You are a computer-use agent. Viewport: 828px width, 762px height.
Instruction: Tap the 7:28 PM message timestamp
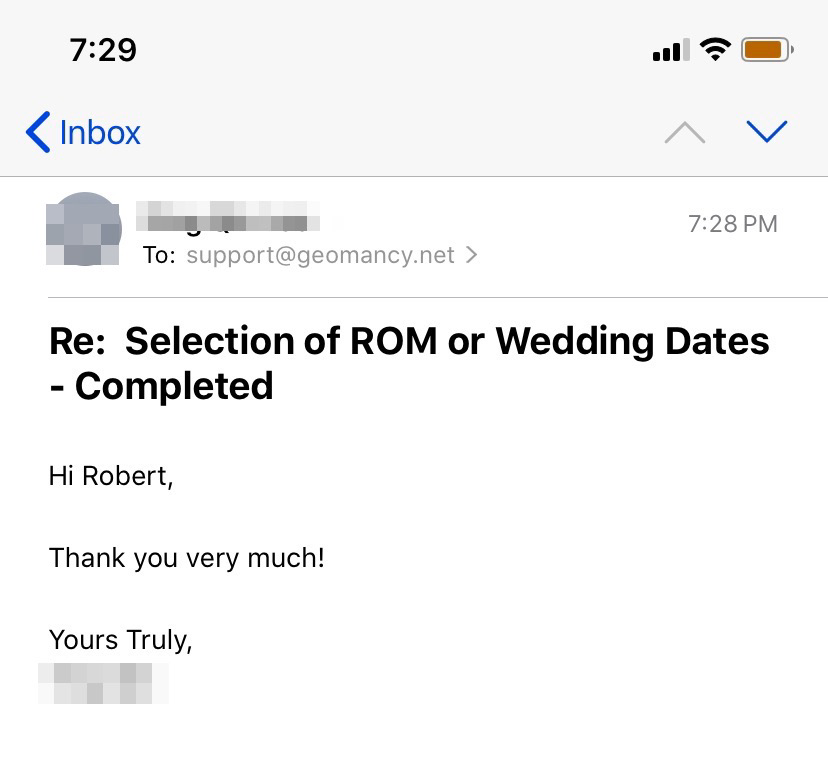pyautogui.click(x=732, y=224)
